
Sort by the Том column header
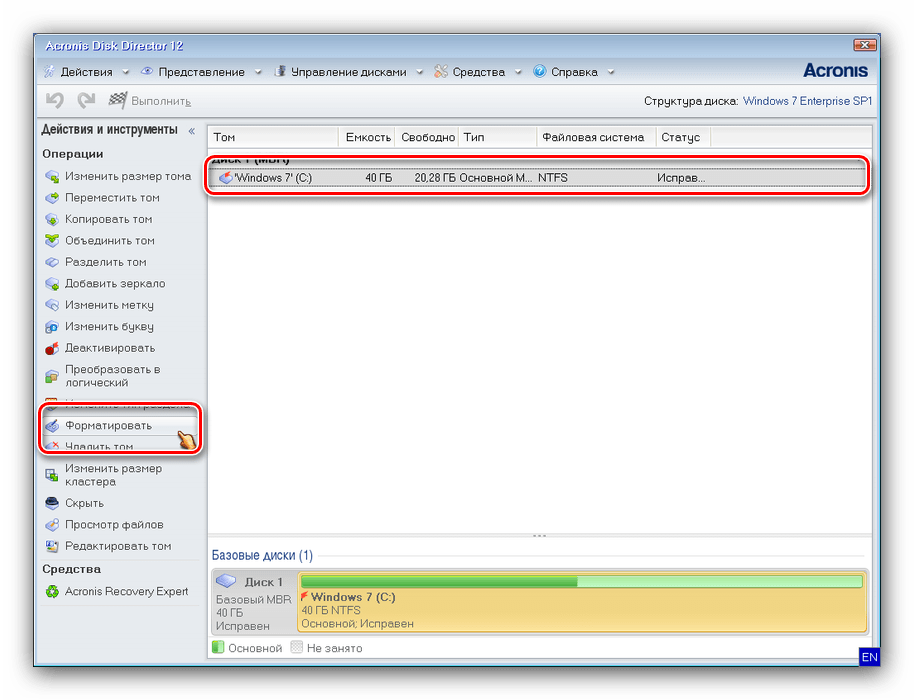(x=273, y=137)
